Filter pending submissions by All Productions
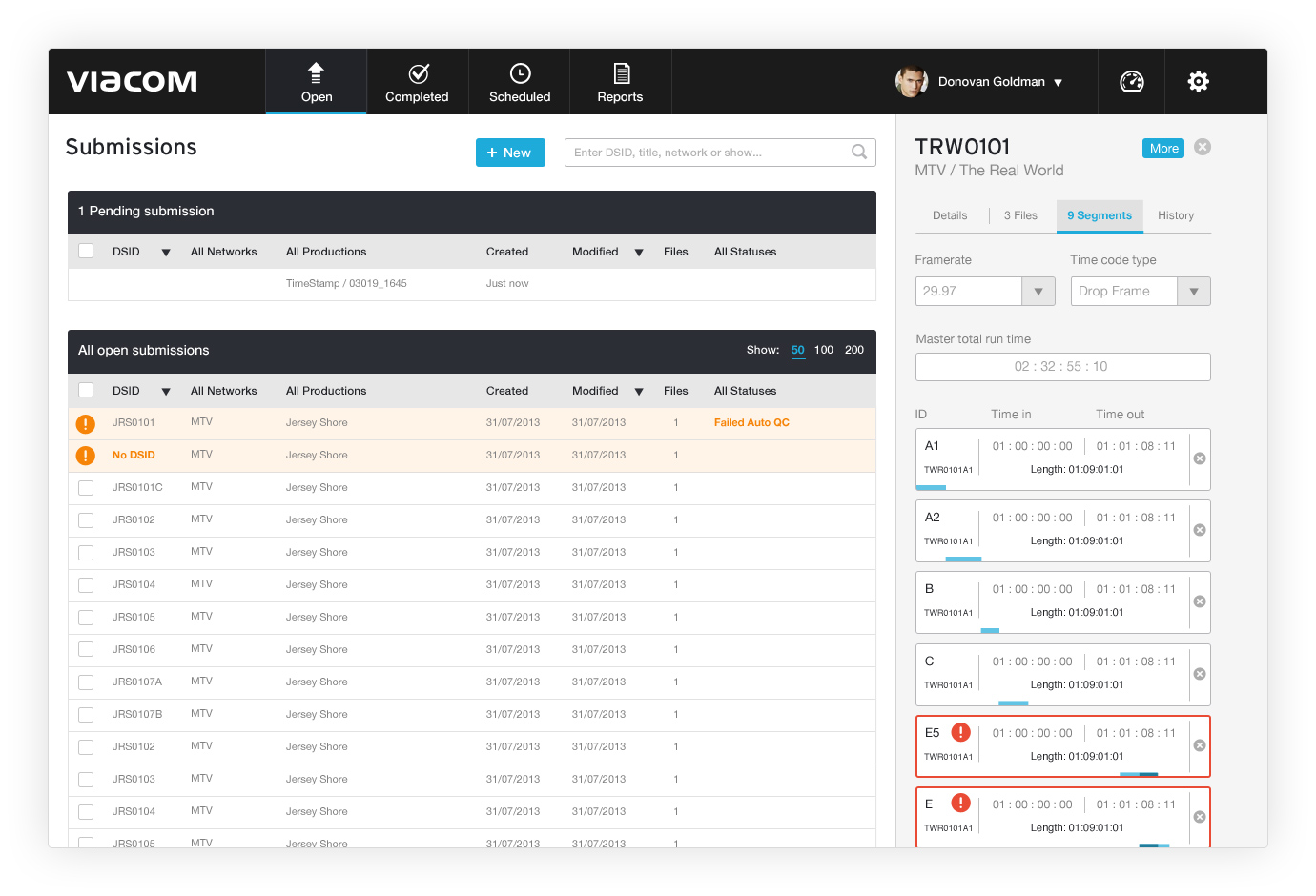 [x=326, y=252]
